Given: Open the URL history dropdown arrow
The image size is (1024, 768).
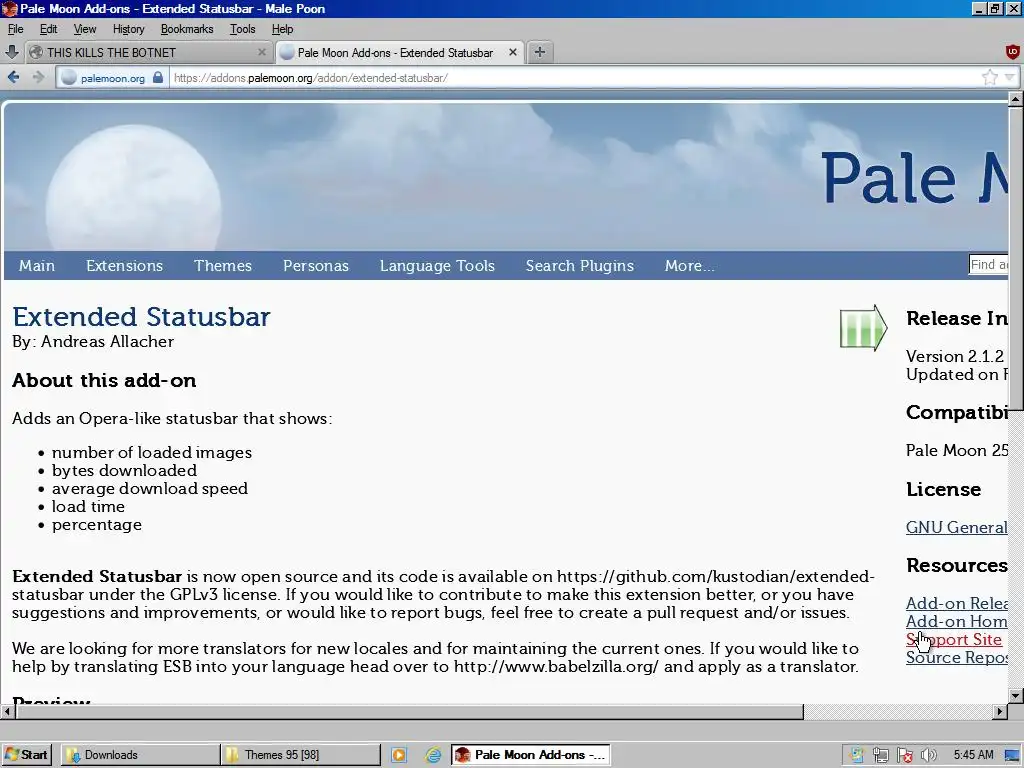Looking at the screenshot, I should click(1010, 78).
